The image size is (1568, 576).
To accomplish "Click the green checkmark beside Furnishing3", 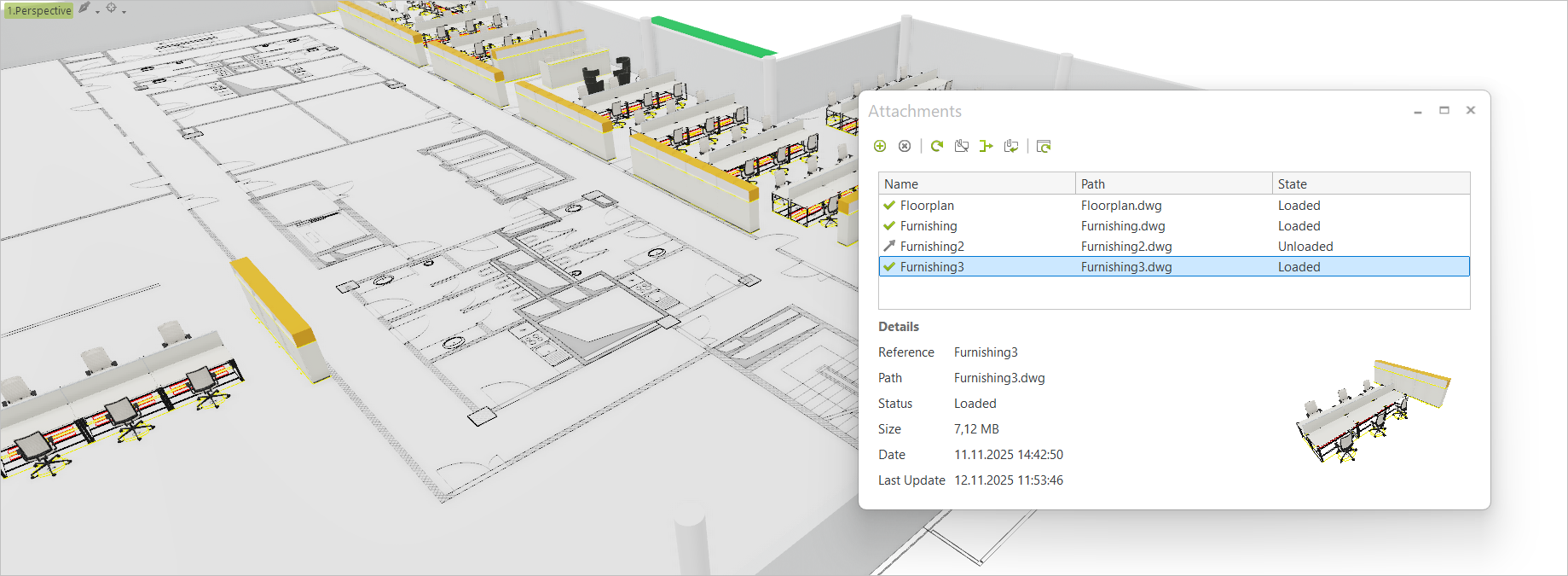I will coord(889,267).
